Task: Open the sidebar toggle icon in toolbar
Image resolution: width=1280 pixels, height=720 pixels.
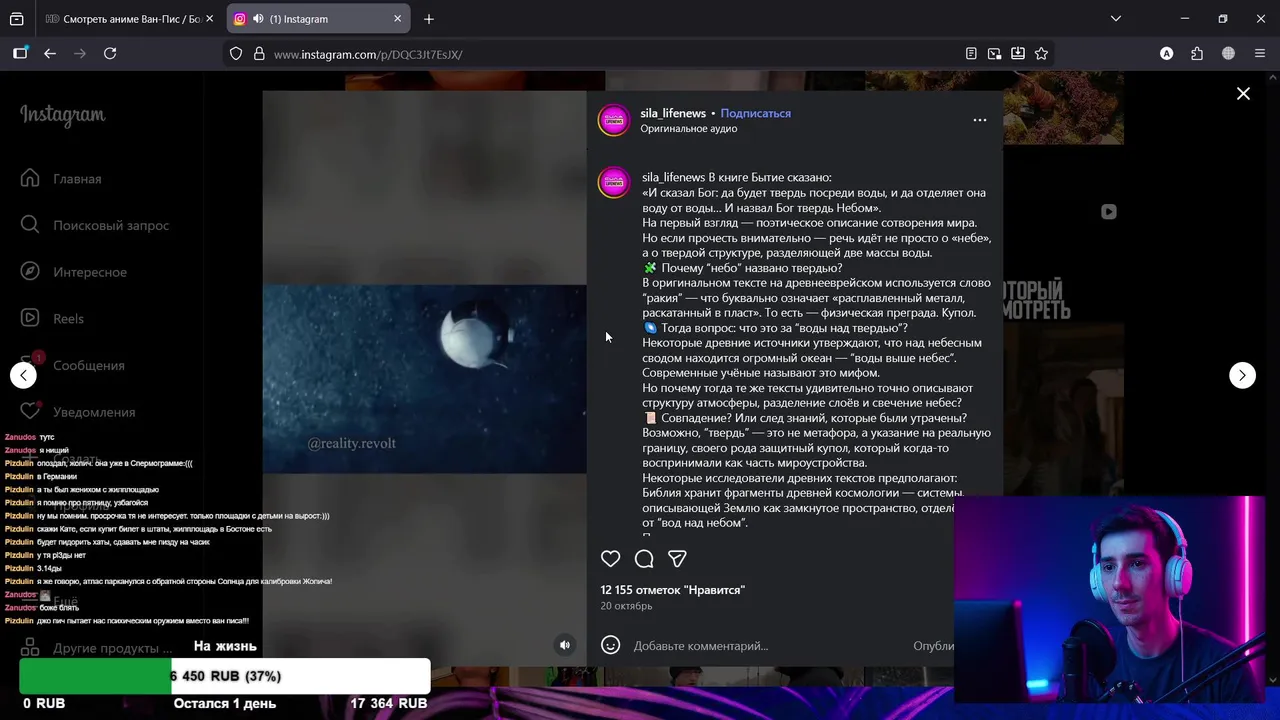Action: [20, 54]
